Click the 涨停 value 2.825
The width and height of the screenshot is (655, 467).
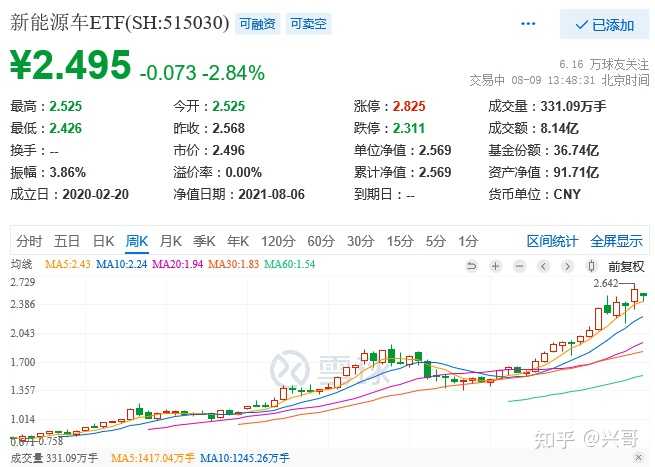409,106
